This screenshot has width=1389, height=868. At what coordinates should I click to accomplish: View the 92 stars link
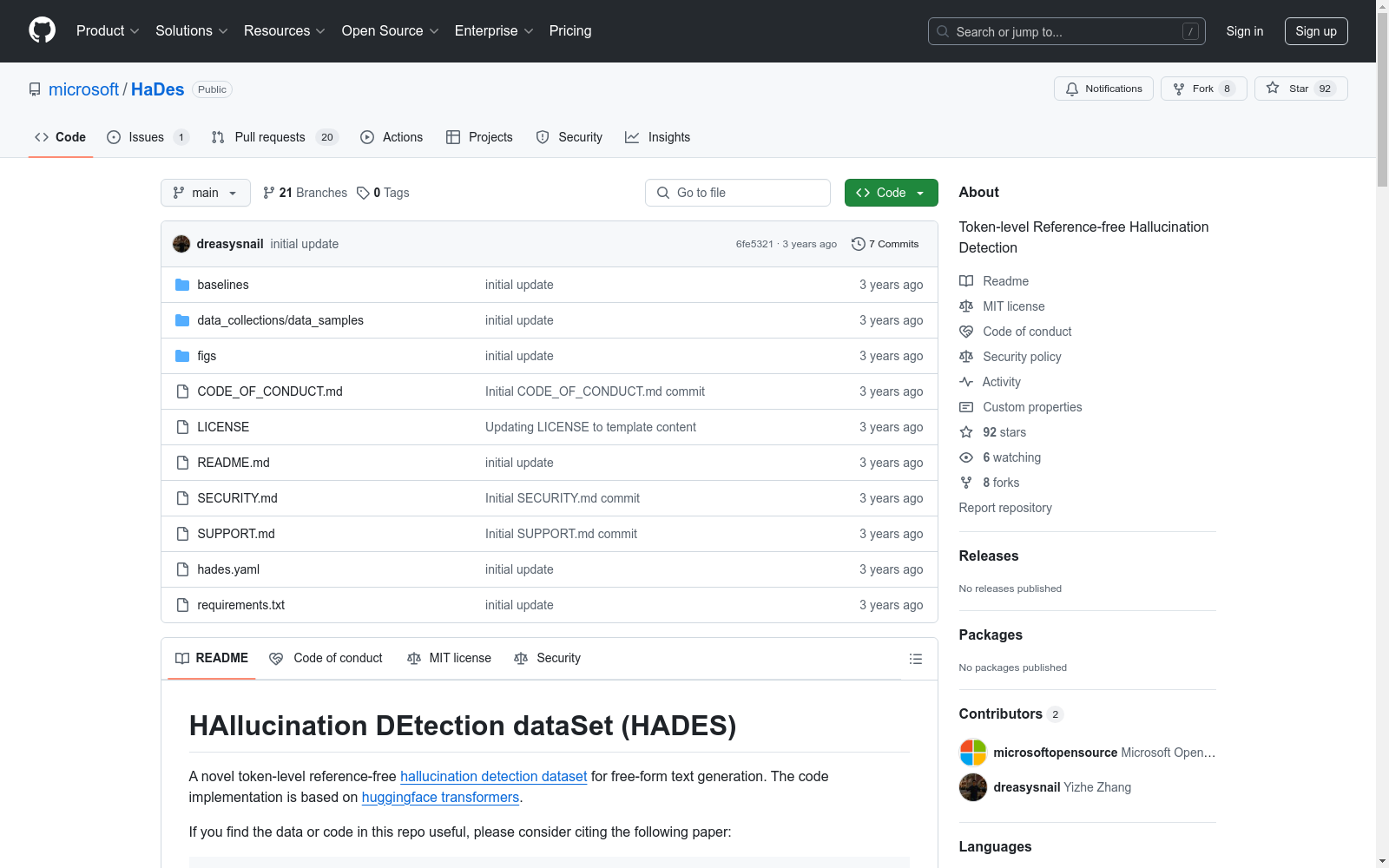point(1004,432)
